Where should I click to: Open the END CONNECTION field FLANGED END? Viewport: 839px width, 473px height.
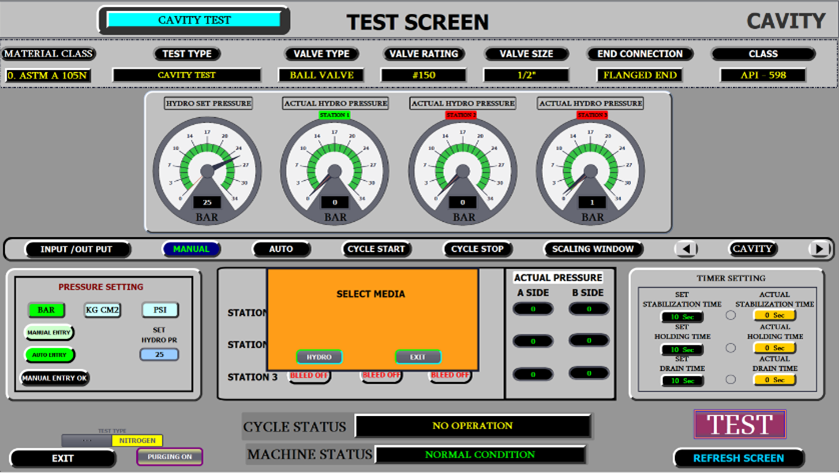(639, 75)
